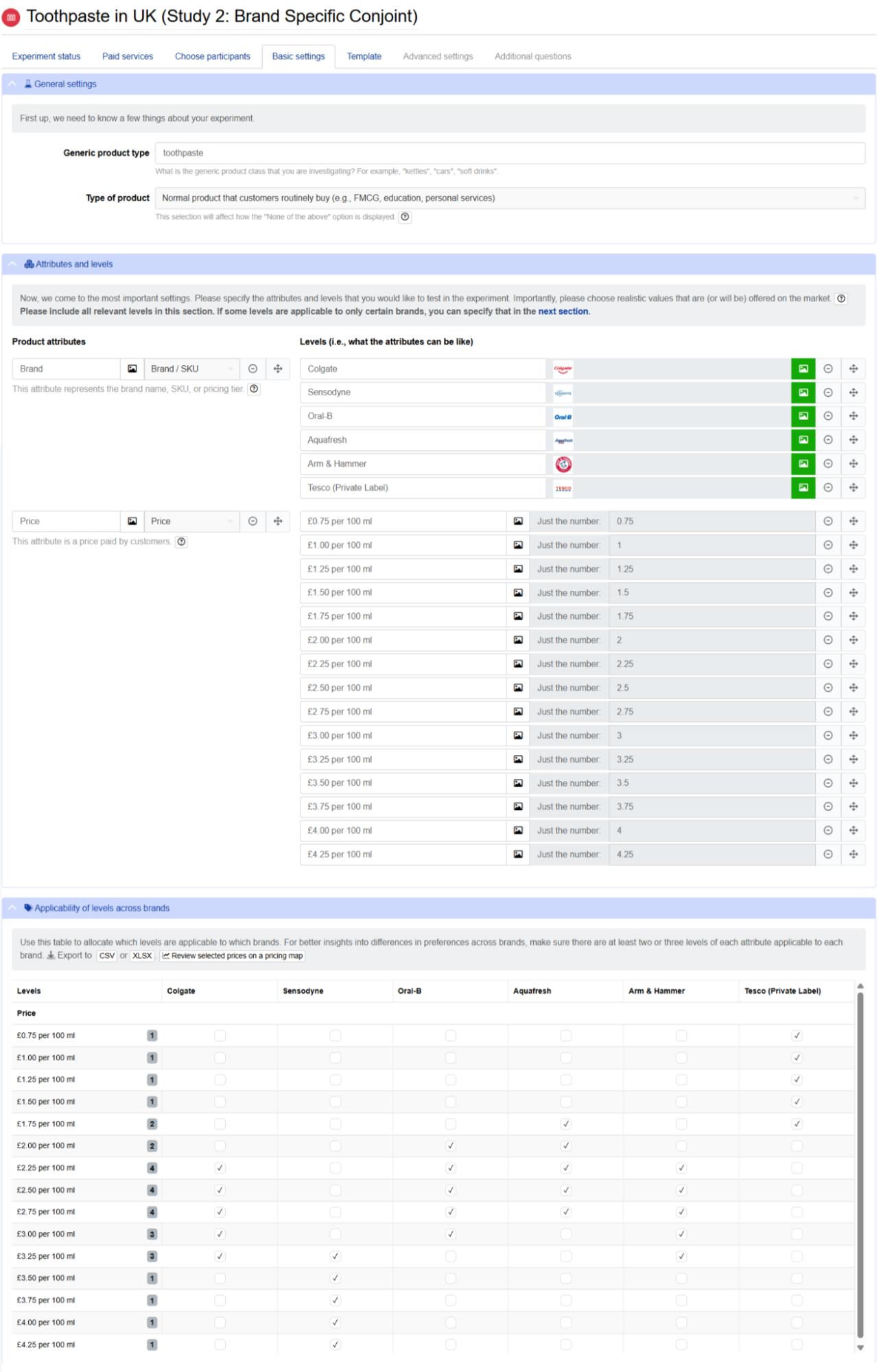This screenshot has height=1372, width=881.
Task: Open the Paid services tab
Action: click(x=128, y=56)
